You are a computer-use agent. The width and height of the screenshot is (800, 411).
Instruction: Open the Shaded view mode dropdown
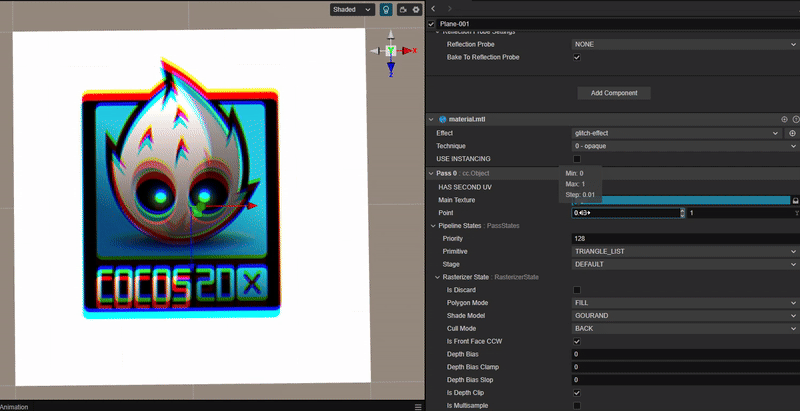pos(352,10)
